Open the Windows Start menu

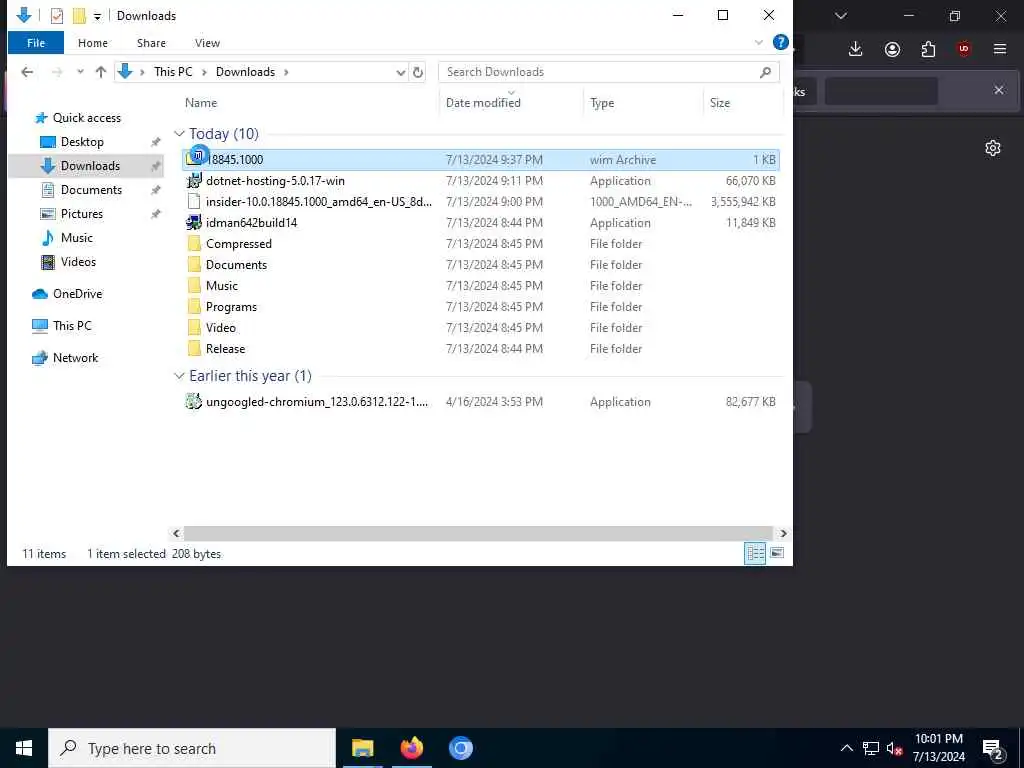click(x=24, y=748)
